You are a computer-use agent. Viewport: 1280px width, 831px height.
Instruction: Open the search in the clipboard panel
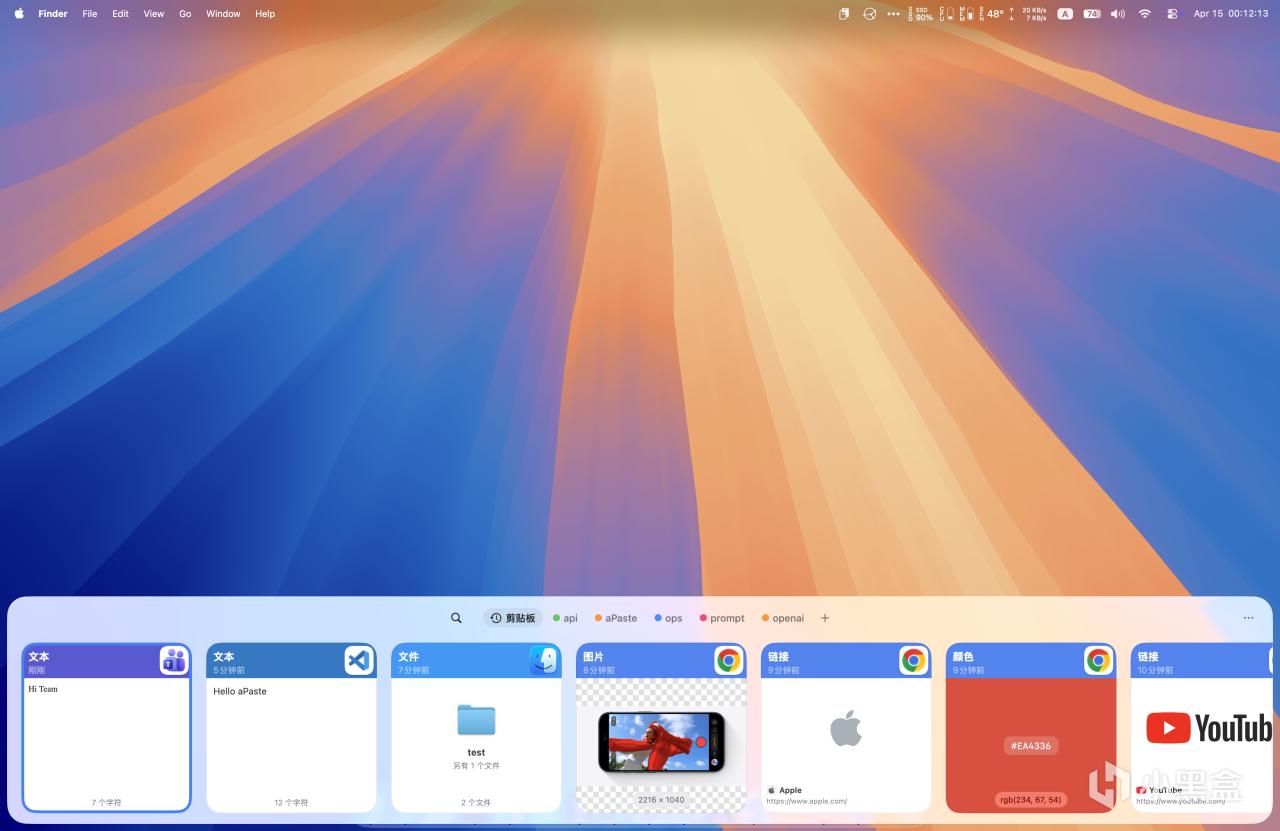coord(456,618)
